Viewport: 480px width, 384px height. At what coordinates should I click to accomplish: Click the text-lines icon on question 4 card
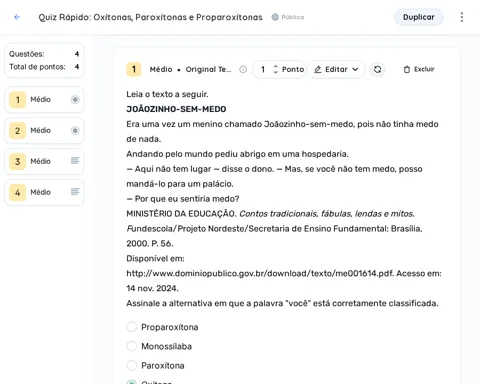75,192
